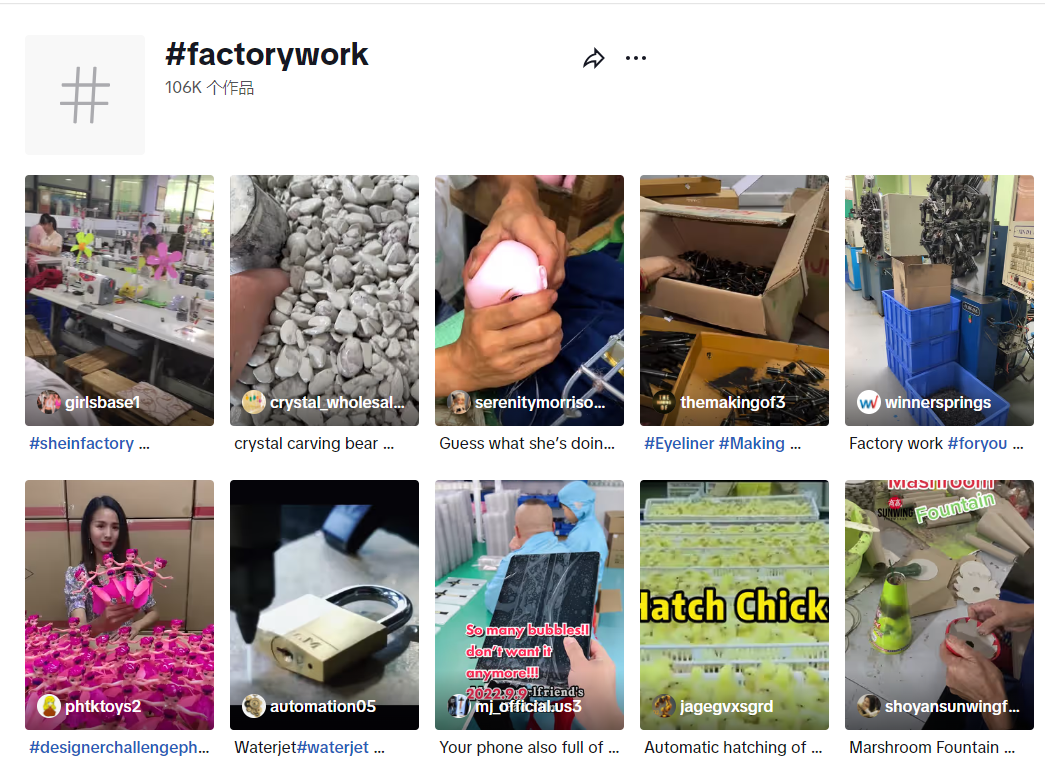
Task: Play the Hatch Chick video
Action: coord(734,605)
